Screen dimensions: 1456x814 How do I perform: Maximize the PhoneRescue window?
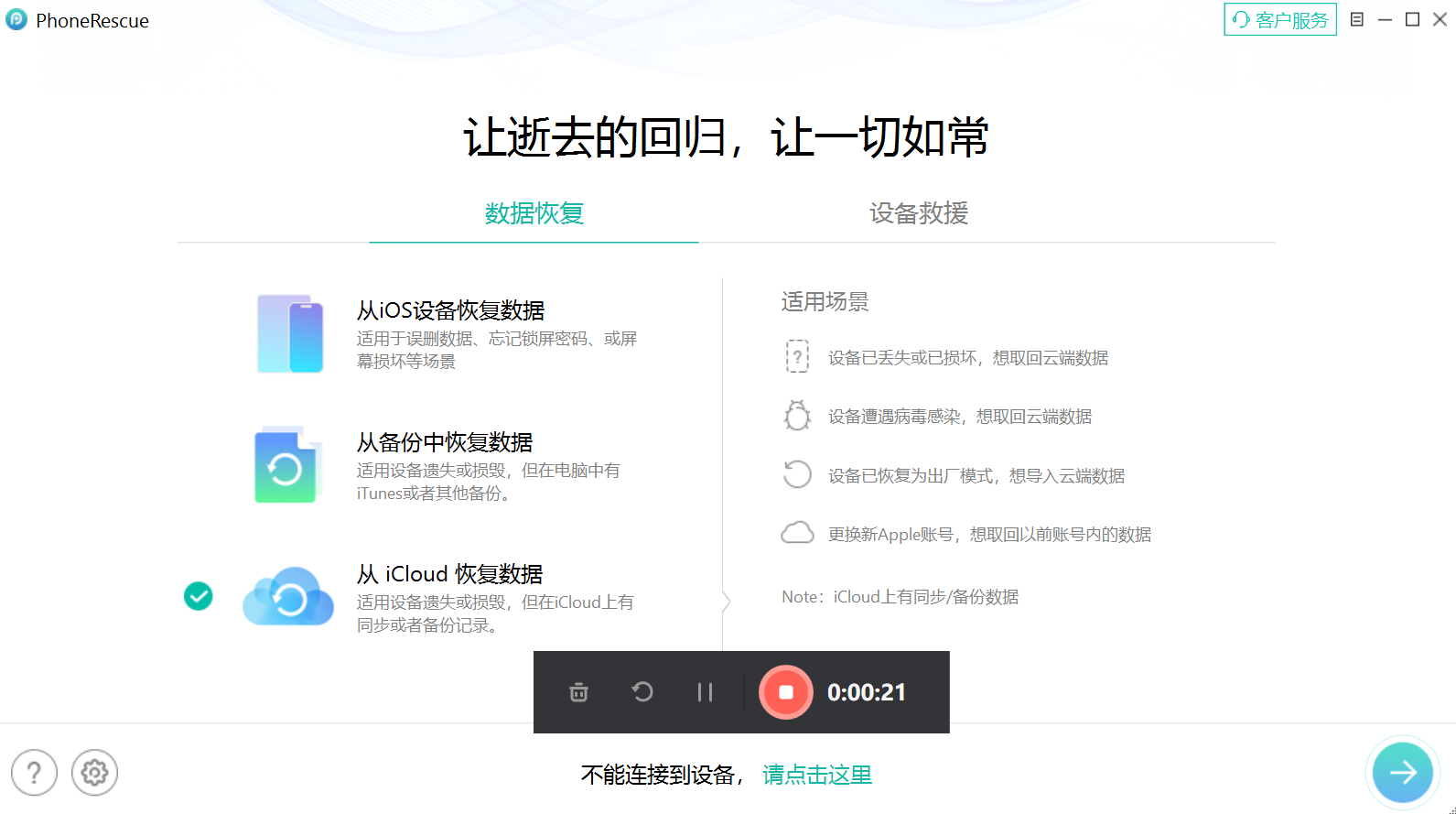point(1413,19)
